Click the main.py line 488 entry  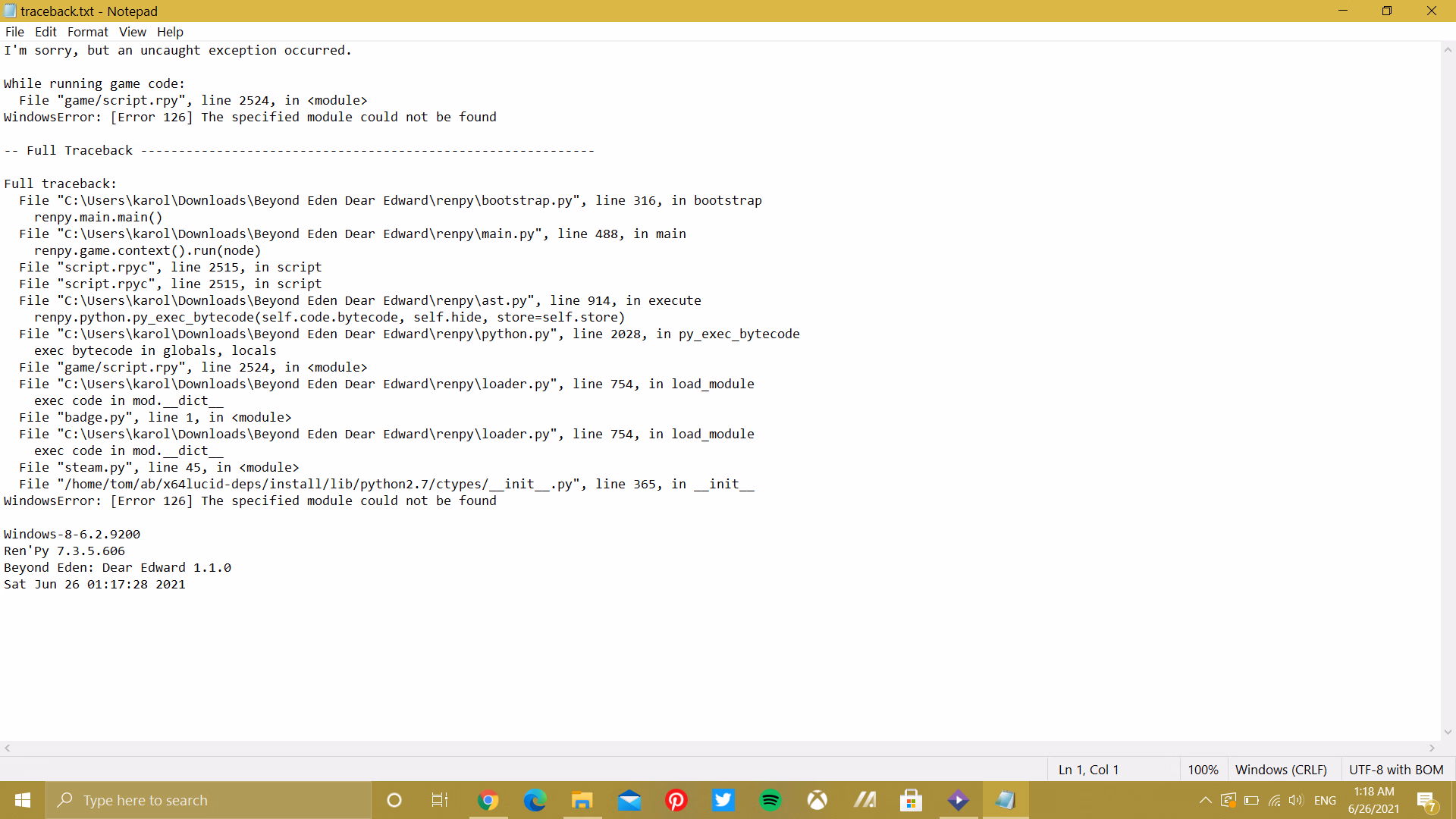click(353, 234)
